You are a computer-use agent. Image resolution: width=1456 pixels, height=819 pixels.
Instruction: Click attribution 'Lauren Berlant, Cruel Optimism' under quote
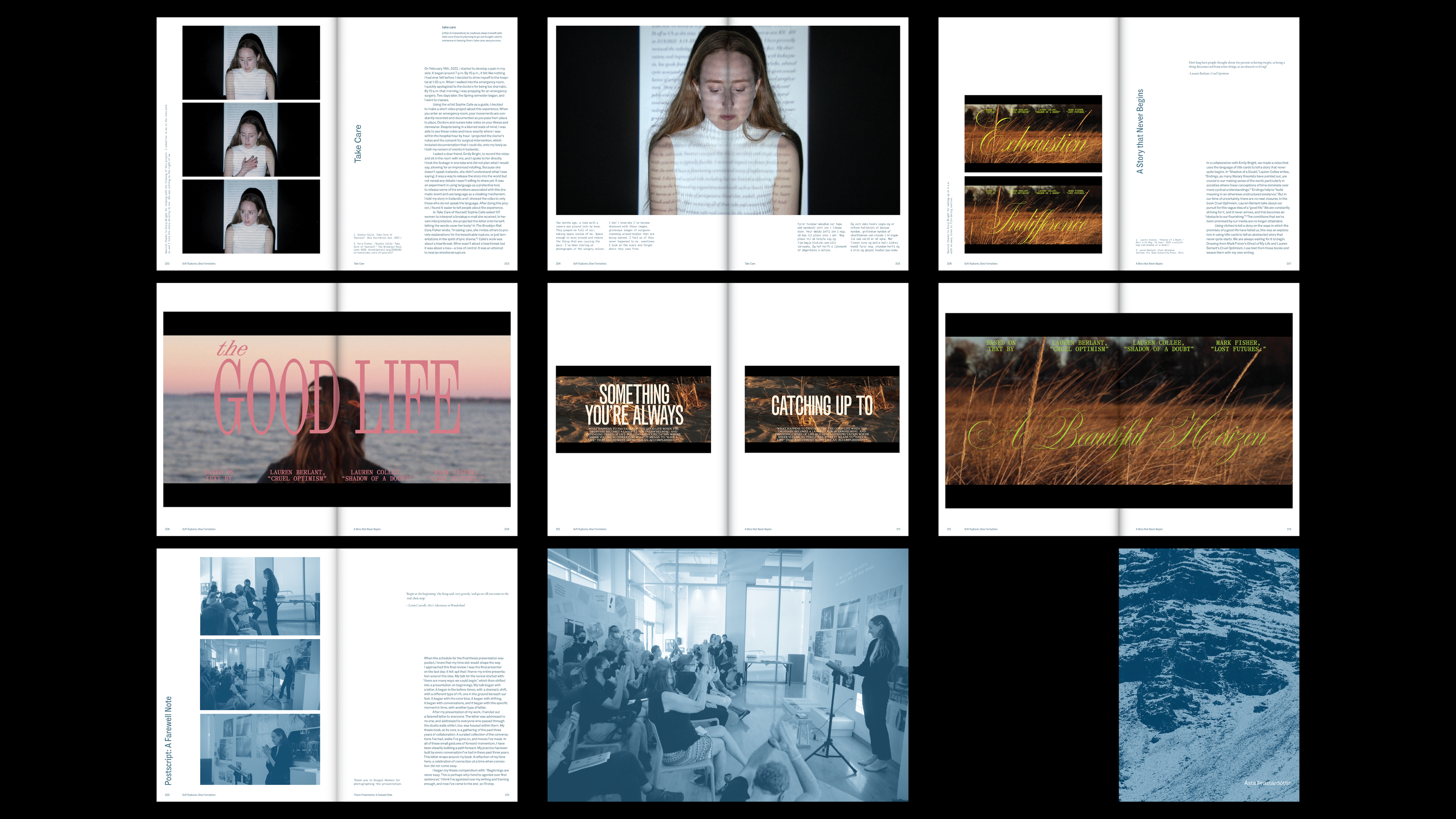[1208, 74]
